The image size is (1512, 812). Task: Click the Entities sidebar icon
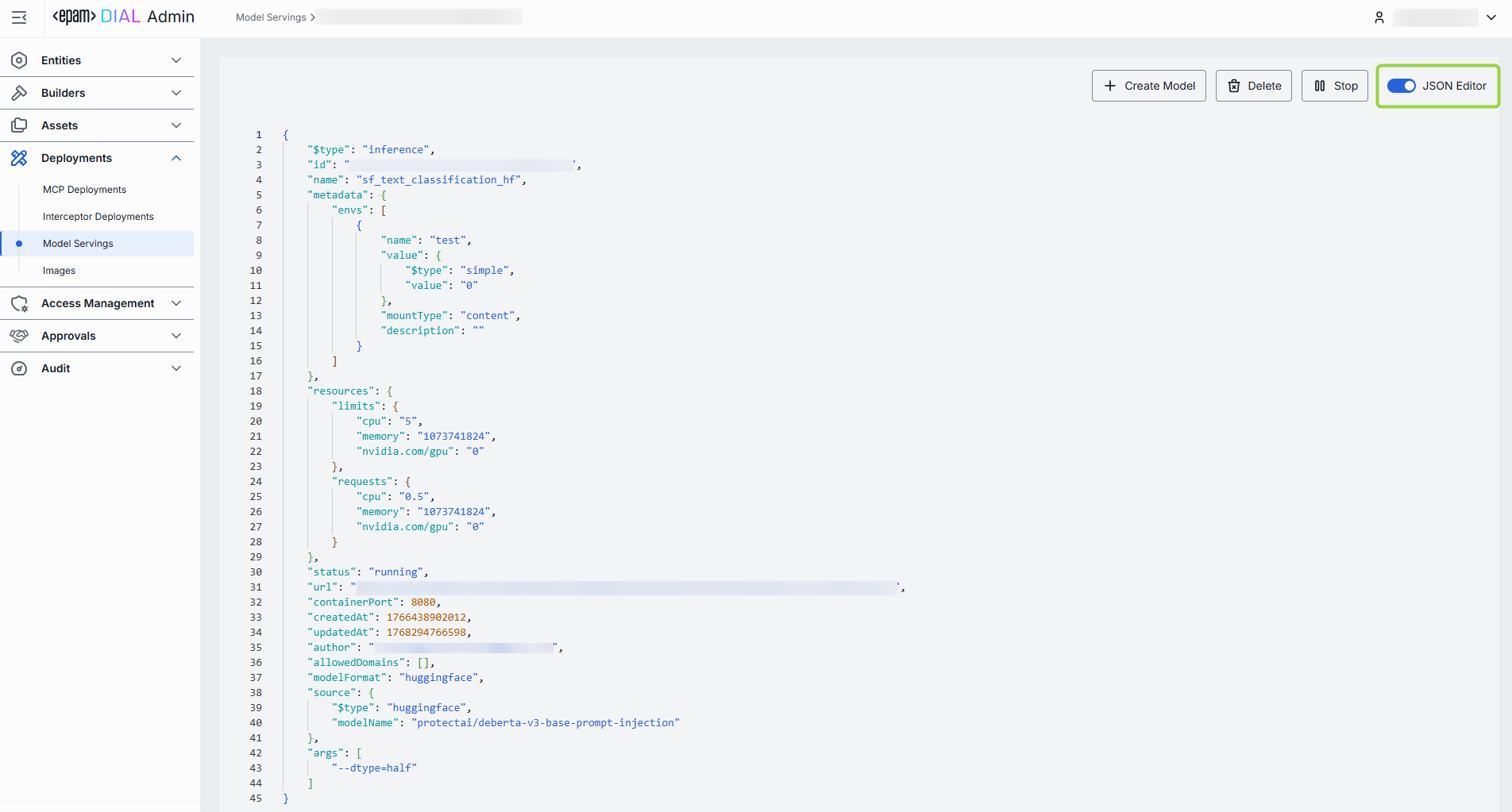click(x=19, y=60)
